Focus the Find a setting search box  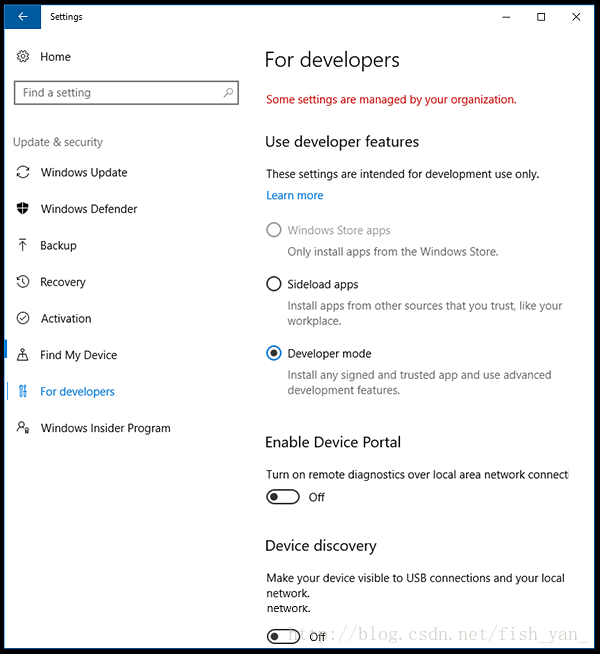click(126, 93)
